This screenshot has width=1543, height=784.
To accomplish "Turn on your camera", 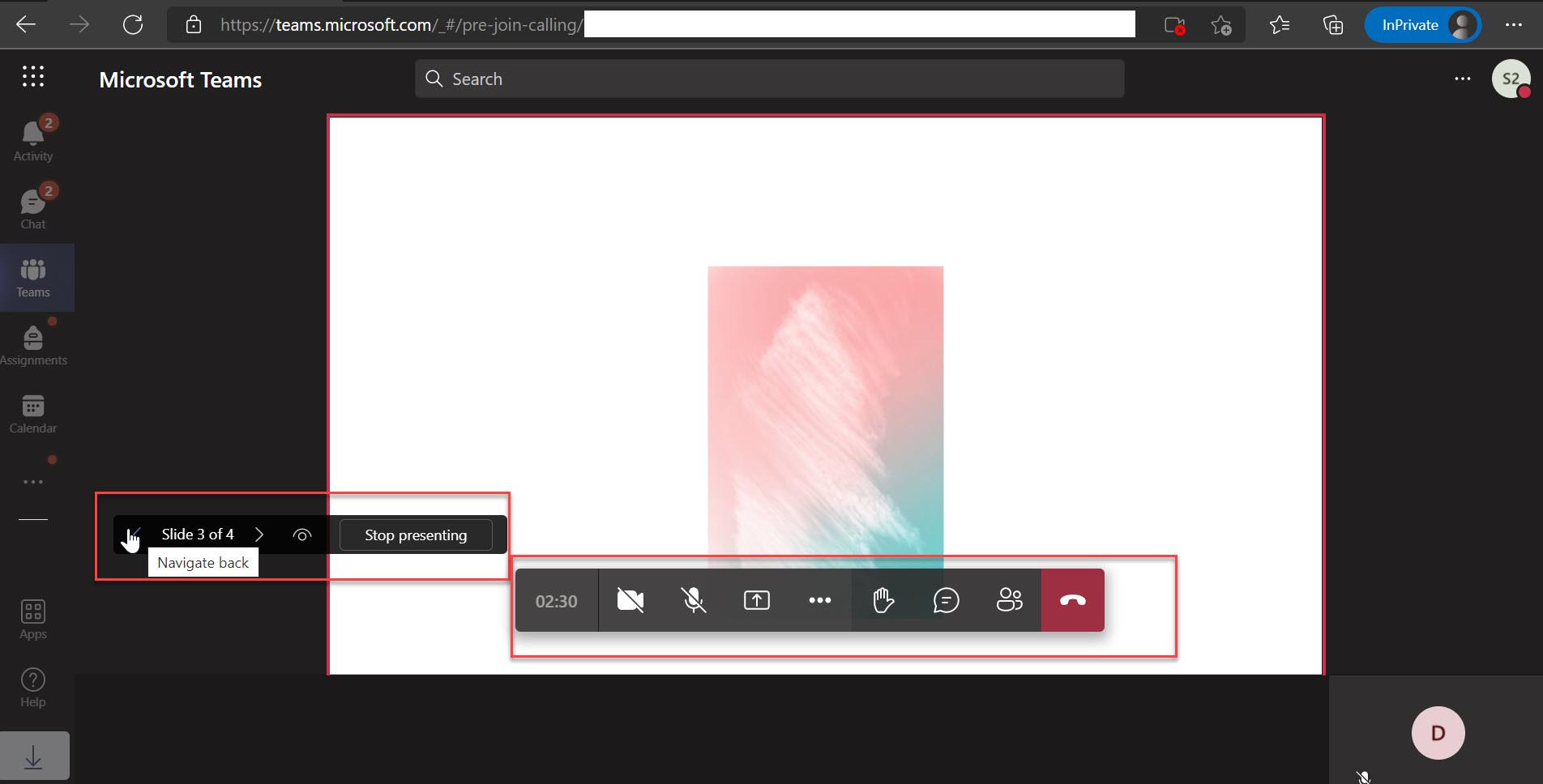I will [x=630, y=600].
